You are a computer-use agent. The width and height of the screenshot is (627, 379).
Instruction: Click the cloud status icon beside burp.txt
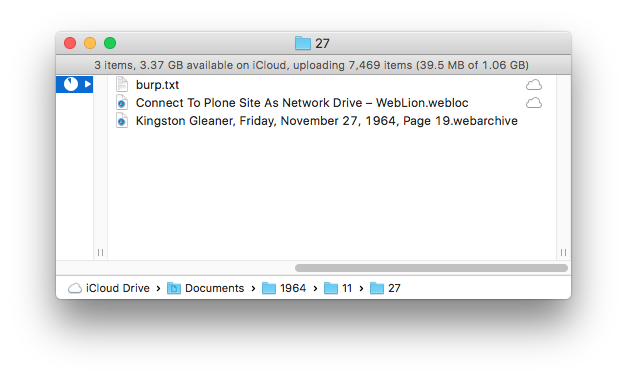[533, 85]
